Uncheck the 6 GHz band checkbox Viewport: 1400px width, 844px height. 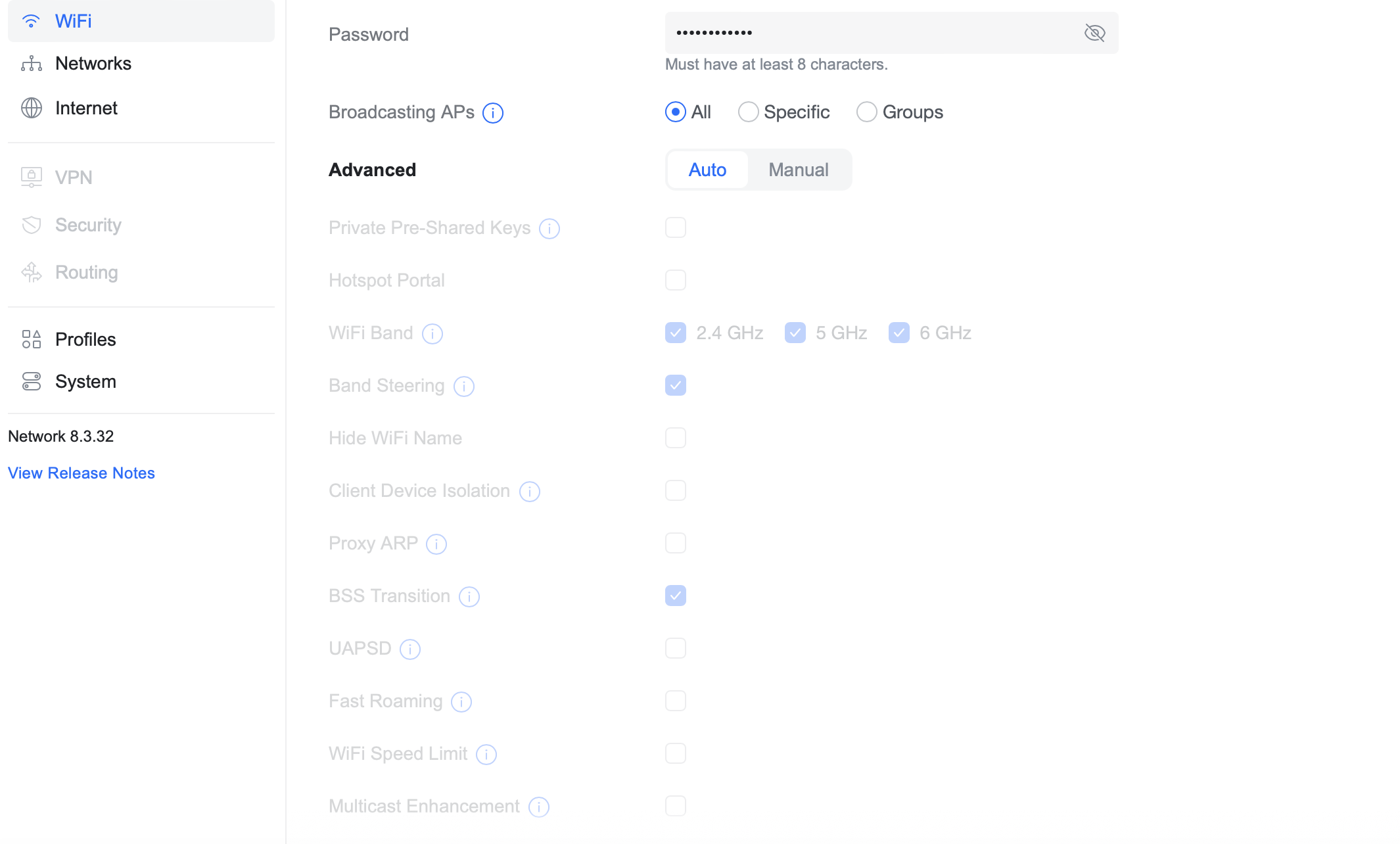click(899, 333)
